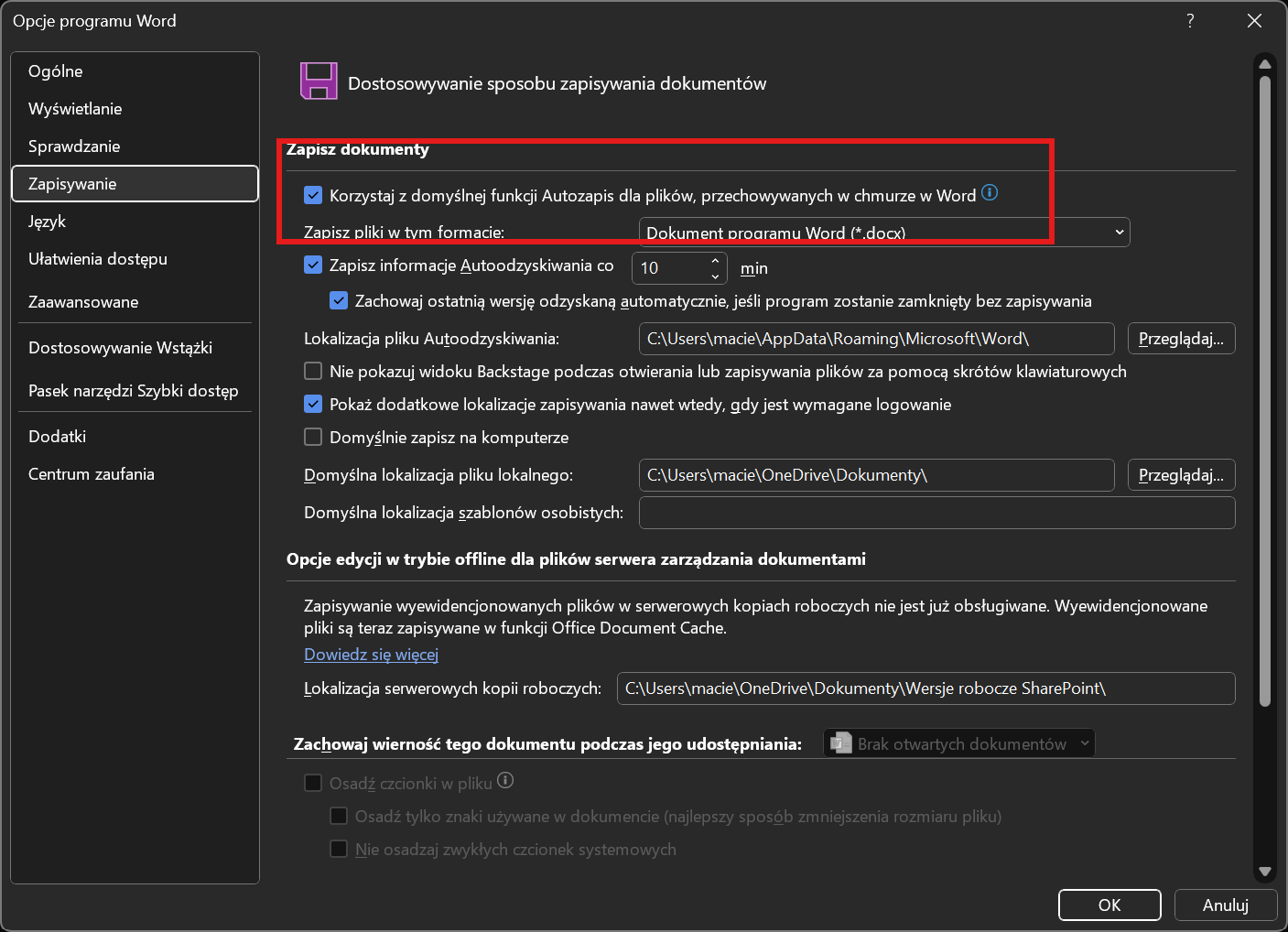Enable 'Domyślnie zapisz na komputerze' checkbox
The height and width of the screenshot is (932, 1288).
(313, 438)
